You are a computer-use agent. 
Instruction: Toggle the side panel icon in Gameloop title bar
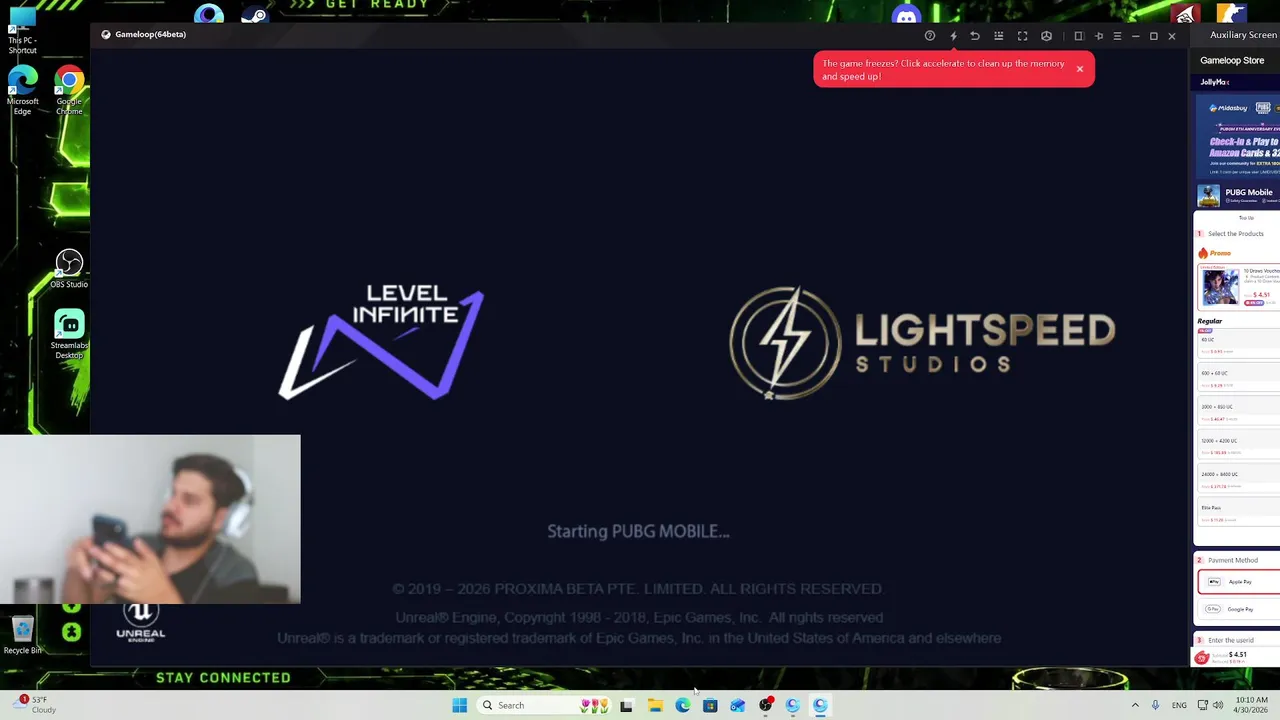[1079, 36]
